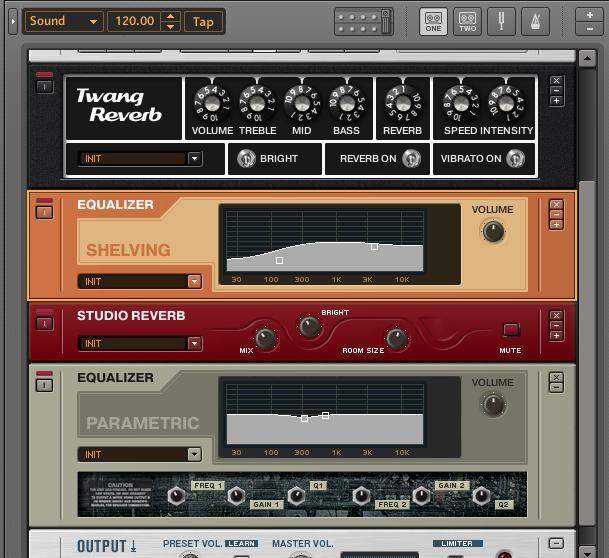The height and width of the screenshot is (558, 609).
Task: Collapse the Parametric Equalizer module
Action: [557, 389]
